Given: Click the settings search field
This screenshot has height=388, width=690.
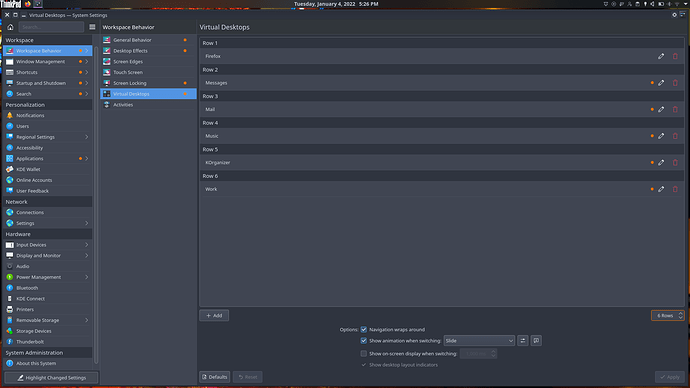Looking at the screenshot, I should tap(51, 27).
